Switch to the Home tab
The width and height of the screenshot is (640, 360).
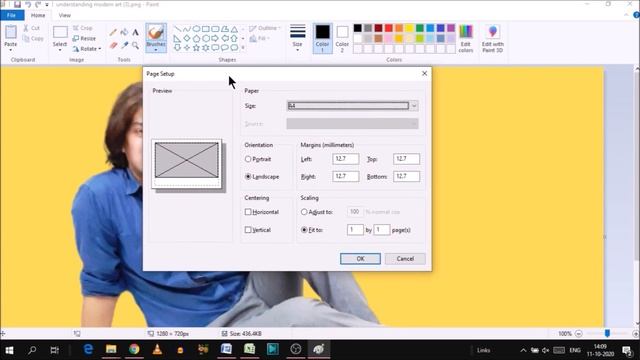[38, 15]
